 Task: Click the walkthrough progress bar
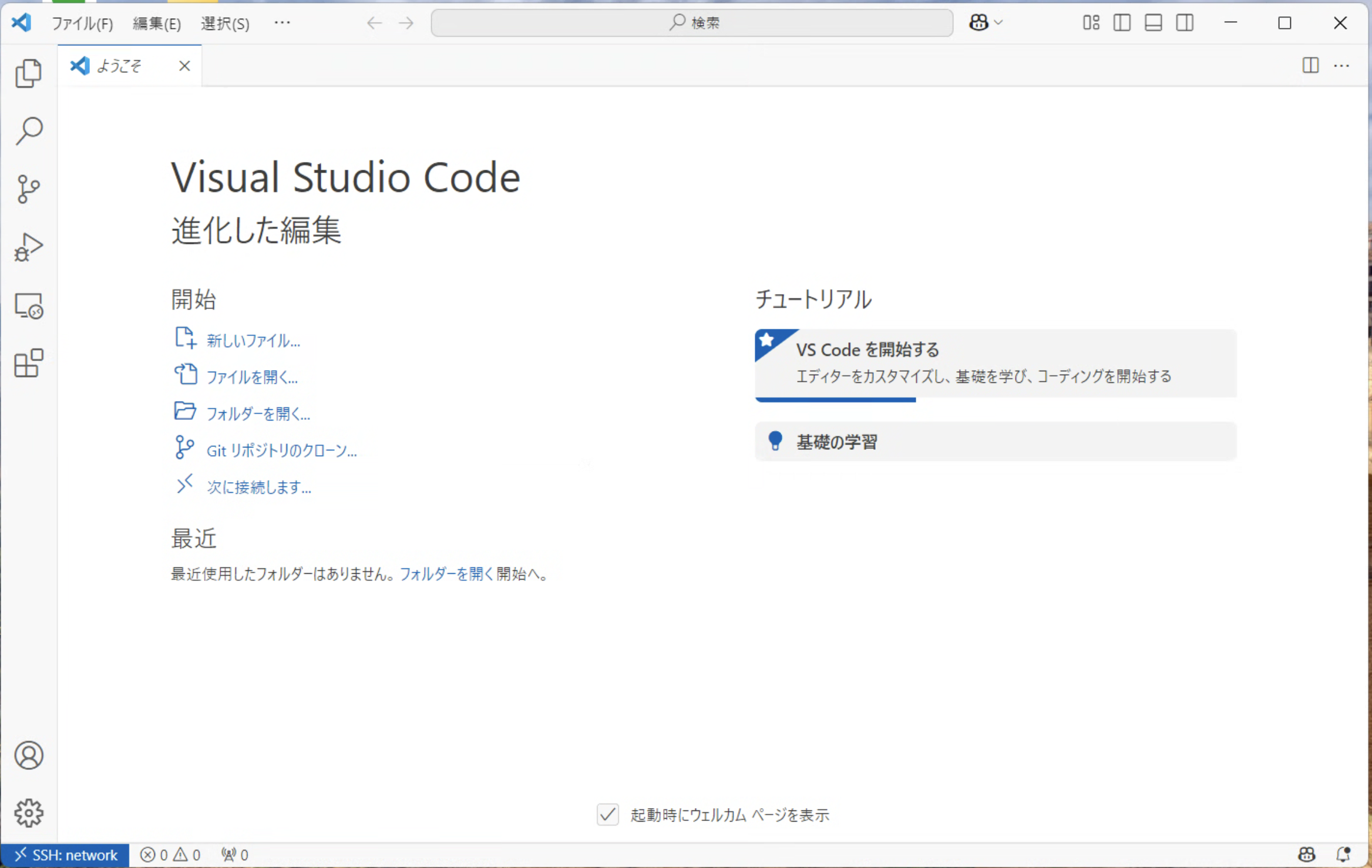[x=835, y=400]
